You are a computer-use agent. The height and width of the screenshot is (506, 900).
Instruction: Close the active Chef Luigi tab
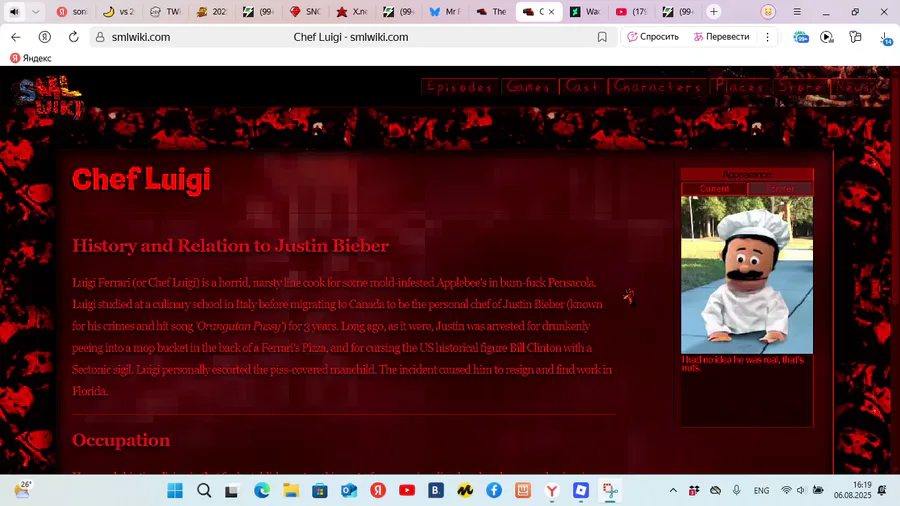(x=552, y=11)
